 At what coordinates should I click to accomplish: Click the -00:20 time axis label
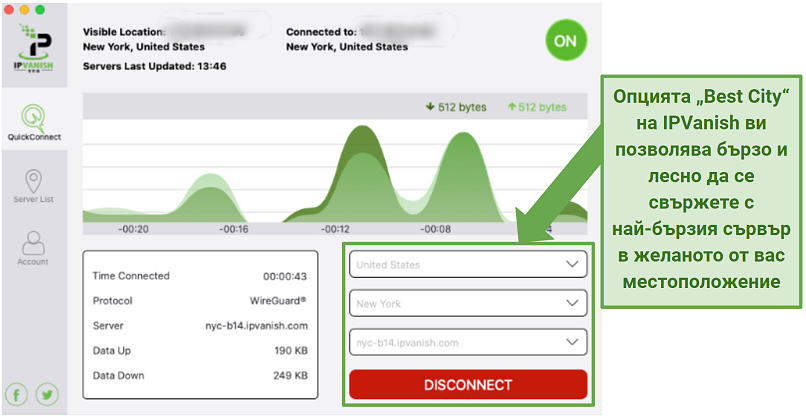click(x=133, y=229)
